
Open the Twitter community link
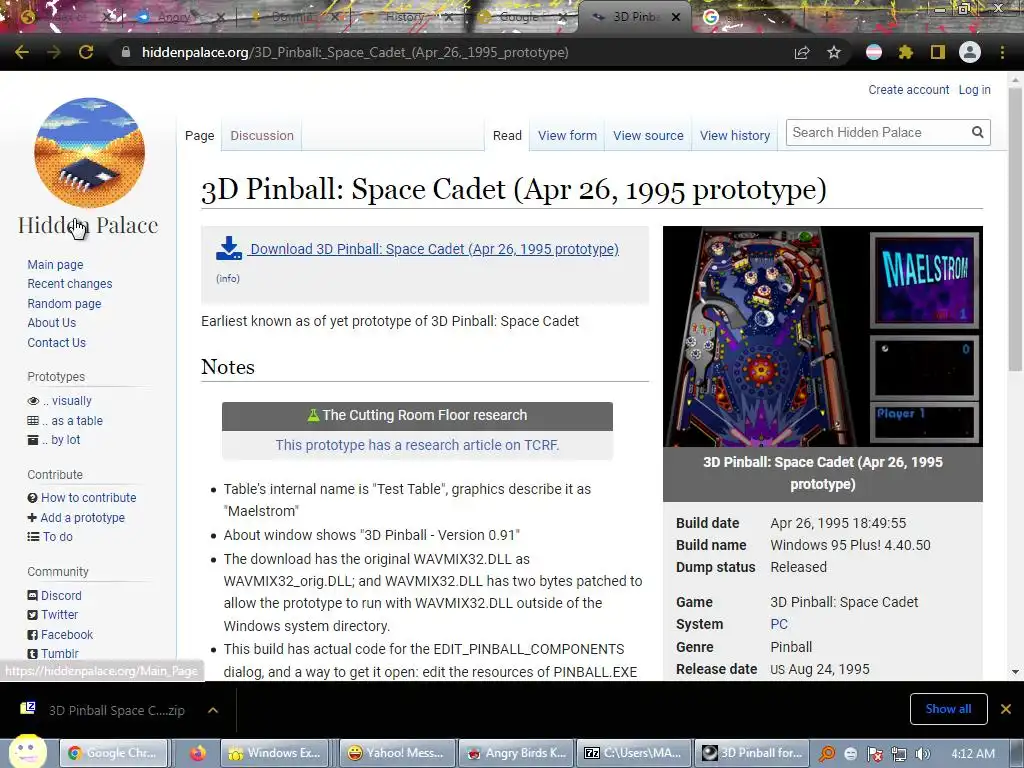coord(59,615)
